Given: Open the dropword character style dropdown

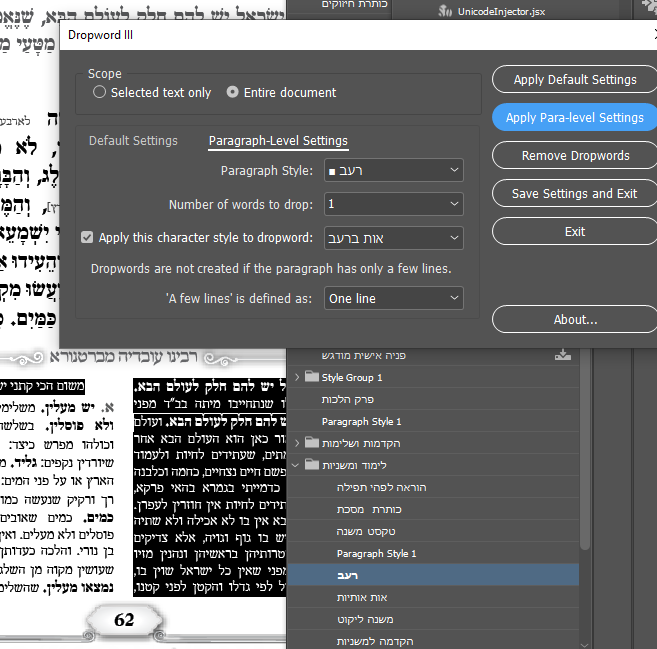Looking at the screenshot, I should (393, 238).
